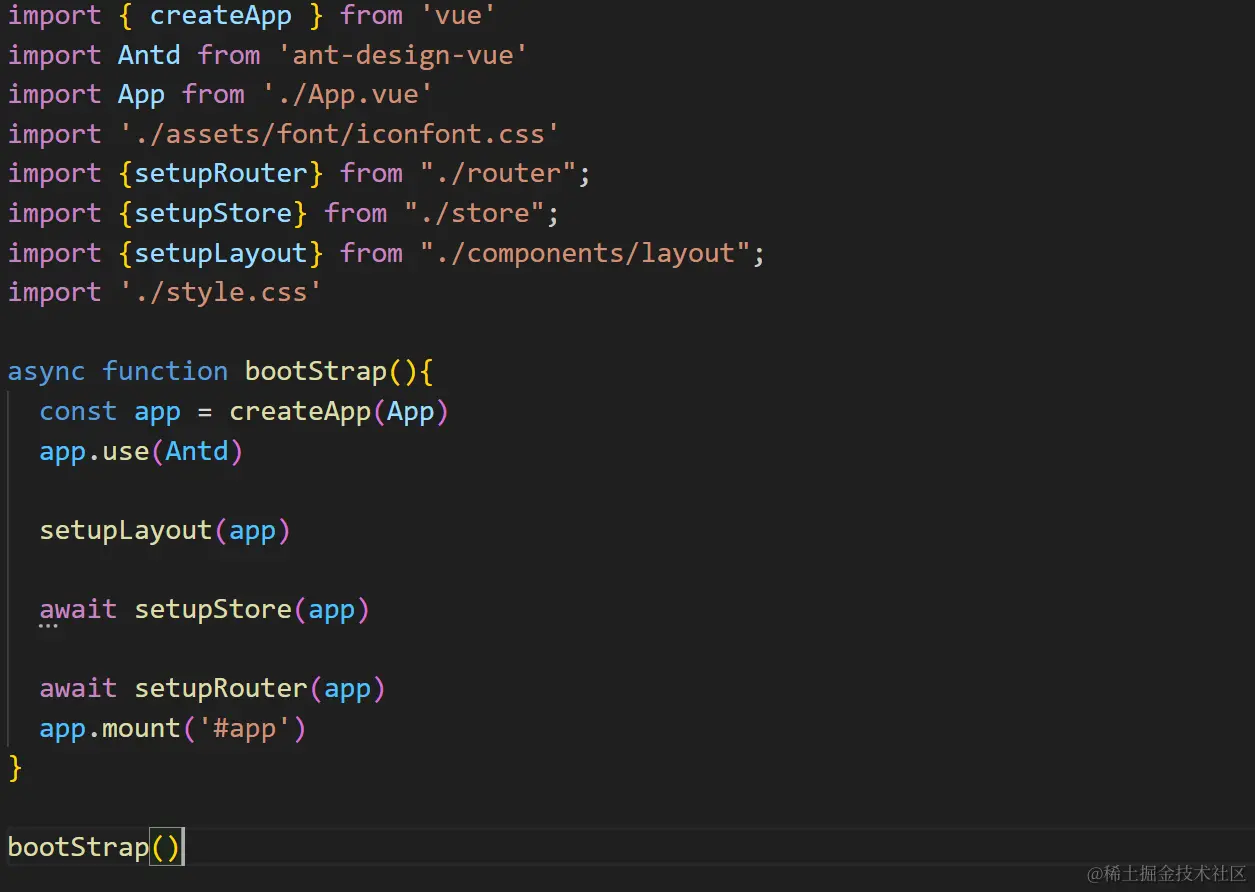Click the async keyword
The width and height of the screenshot is (1255, 892).
47,372
